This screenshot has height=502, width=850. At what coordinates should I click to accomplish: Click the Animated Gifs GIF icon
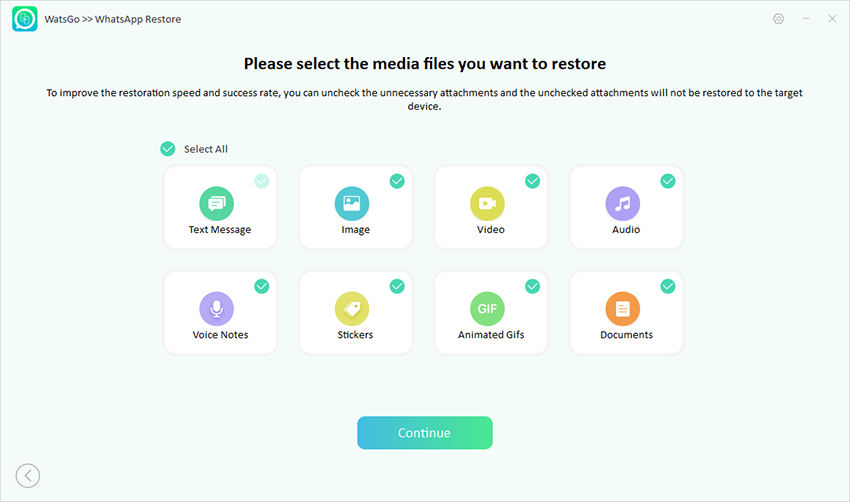[487, 309]
